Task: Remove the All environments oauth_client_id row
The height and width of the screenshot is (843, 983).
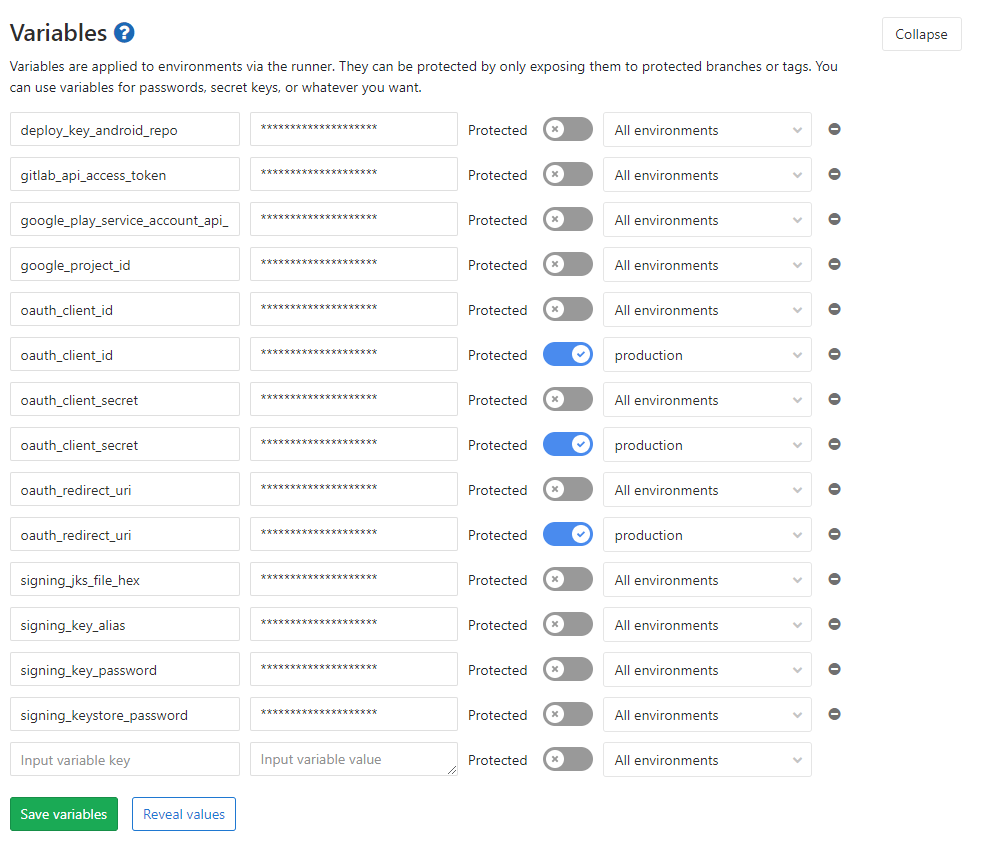Action: point(834,309)
